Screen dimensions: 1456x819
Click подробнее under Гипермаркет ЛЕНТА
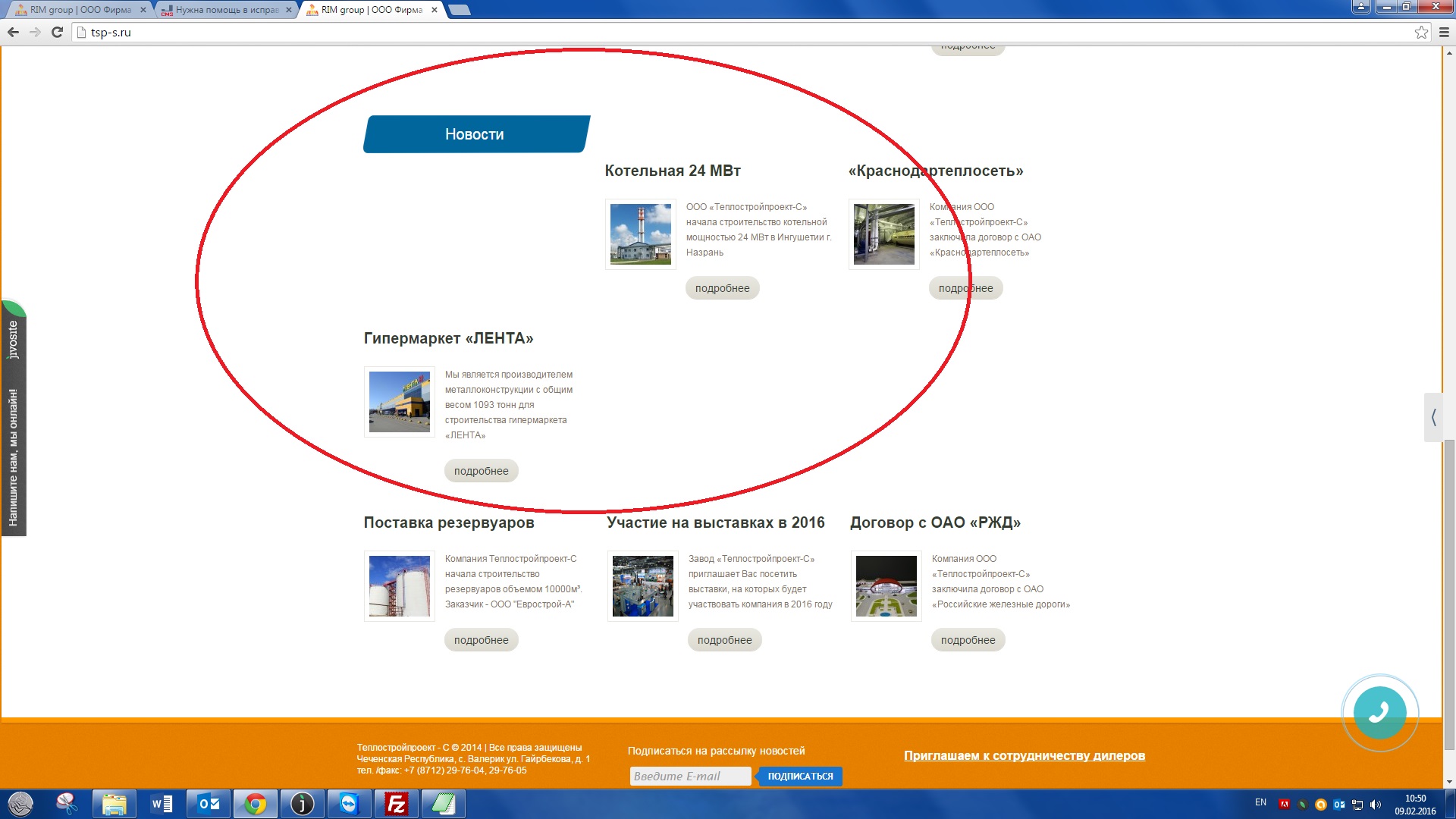click(481, 471)
